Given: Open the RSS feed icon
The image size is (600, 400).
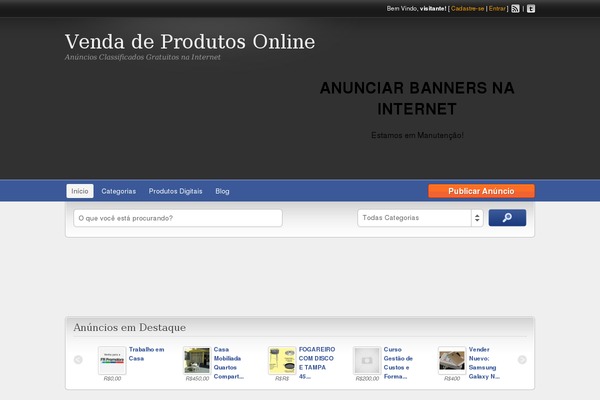Looking at the screenshot, I should [x=515, y=8].
